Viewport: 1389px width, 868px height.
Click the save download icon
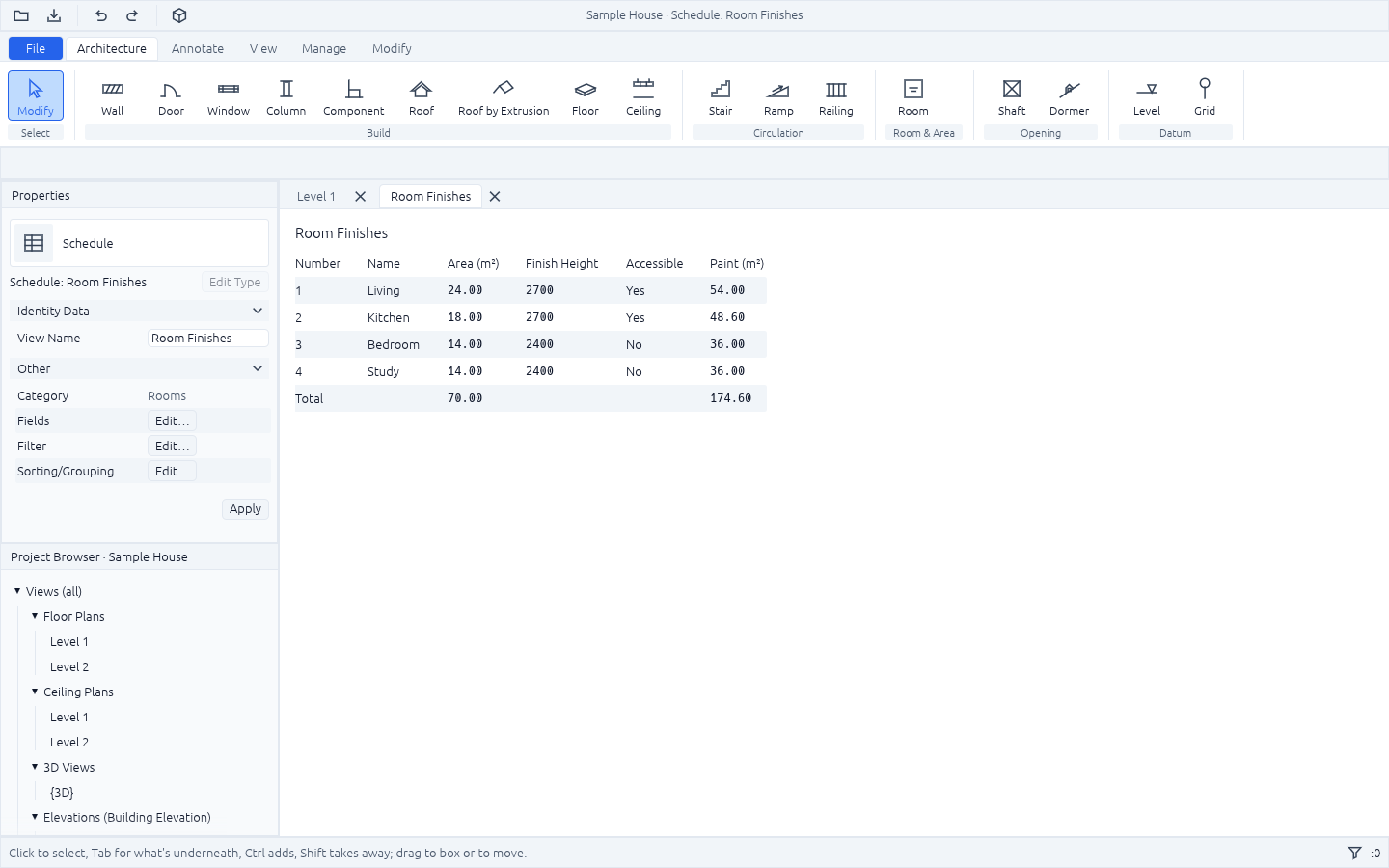[54, 15]
